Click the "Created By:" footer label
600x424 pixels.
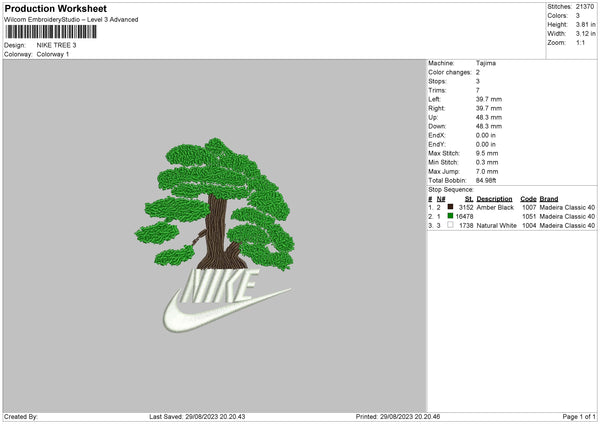tap(21, 417)
